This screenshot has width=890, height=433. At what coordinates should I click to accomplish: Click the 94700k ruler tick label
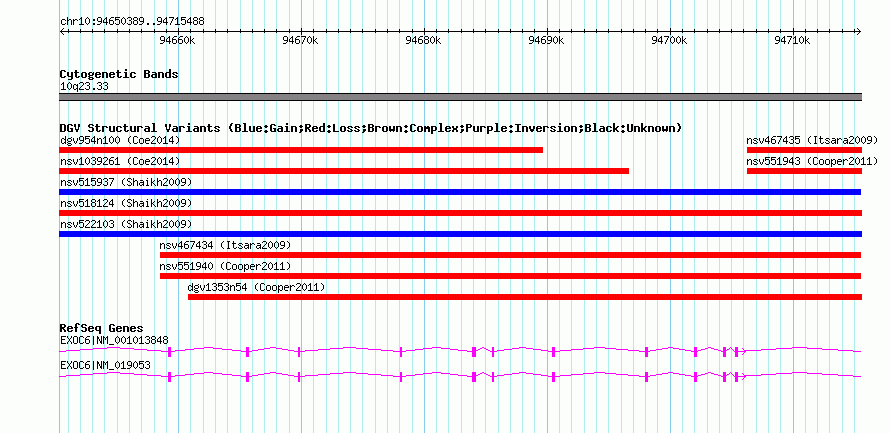tap(669, 40)
